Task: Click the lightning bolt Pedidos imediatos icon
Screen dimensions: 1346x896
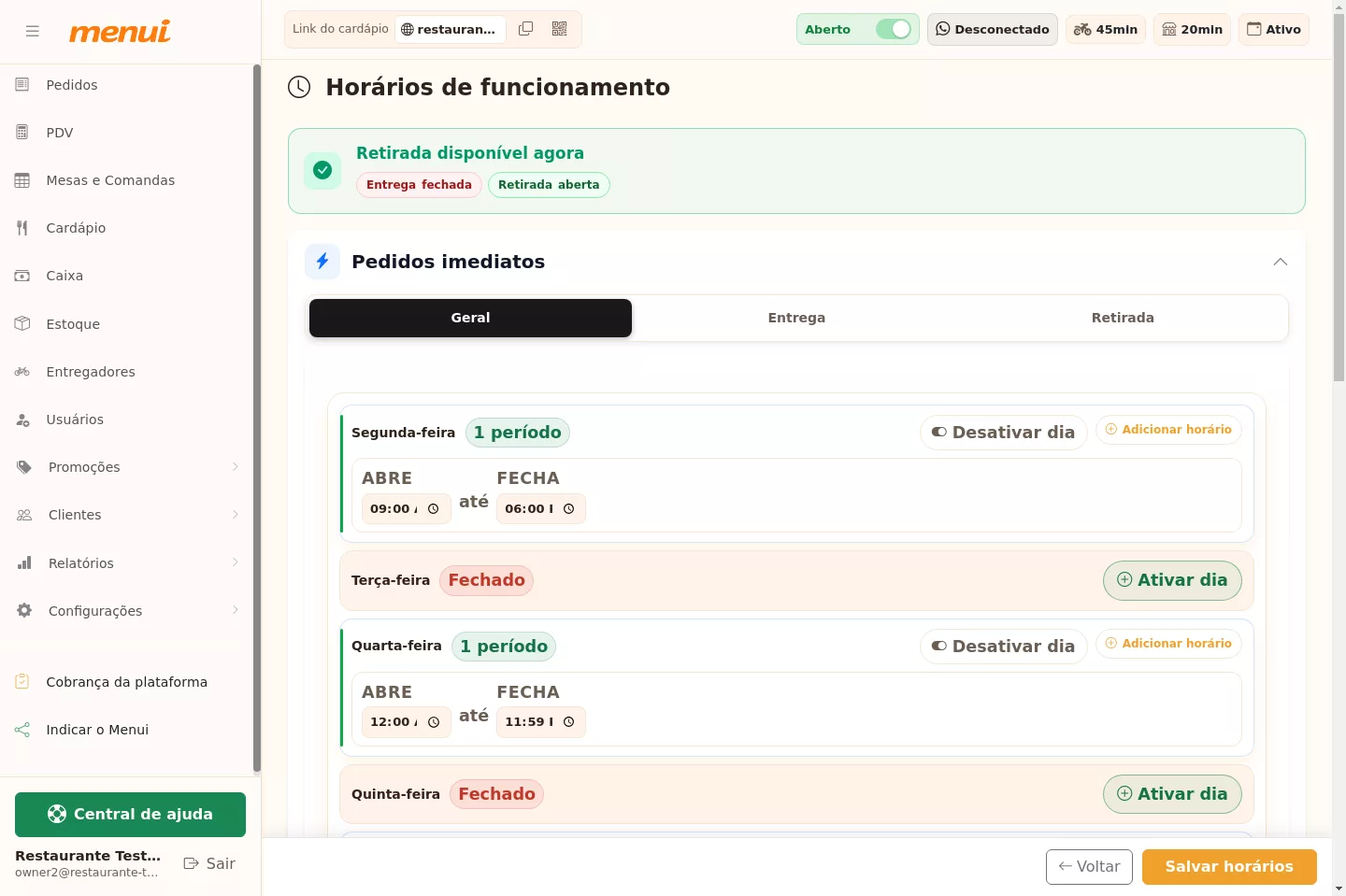Action: [x=322, y=261]
